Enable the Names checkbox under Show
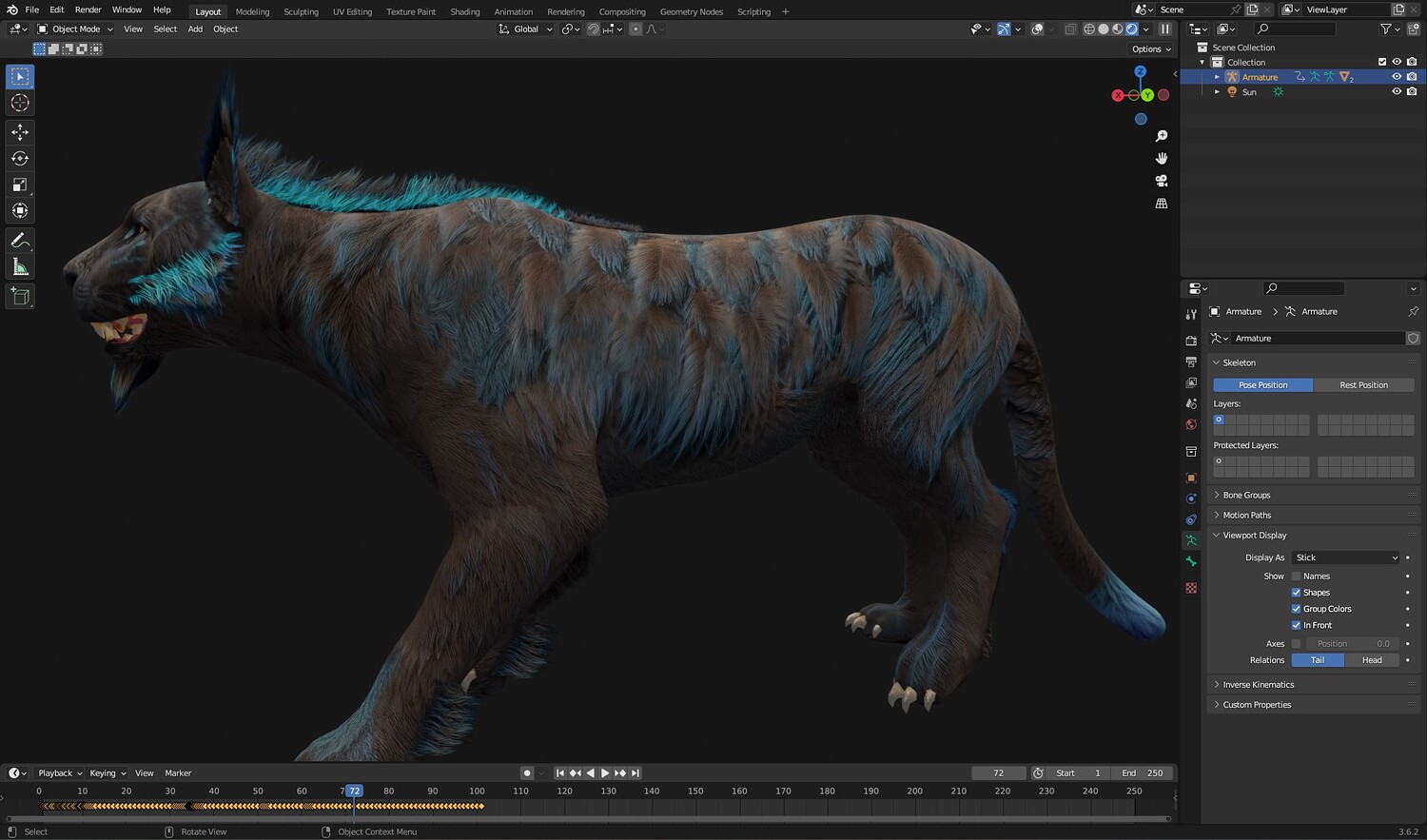Image resolution: width=1427 pixels, height=840 pixels. tap(1296, 576)
